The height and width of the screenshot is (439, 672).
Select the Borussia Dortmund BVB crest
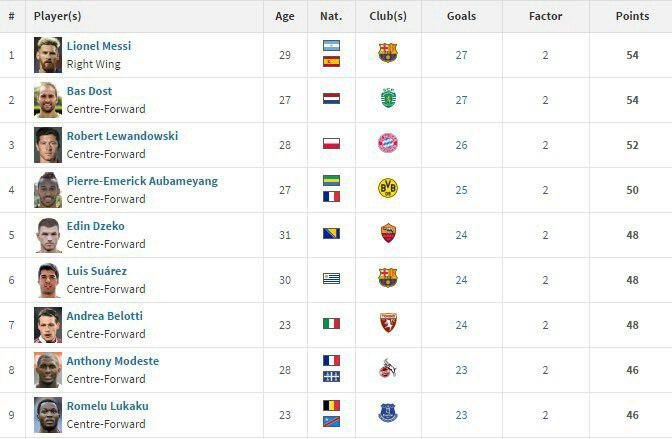pyautogui.click(x=388, y=188)
